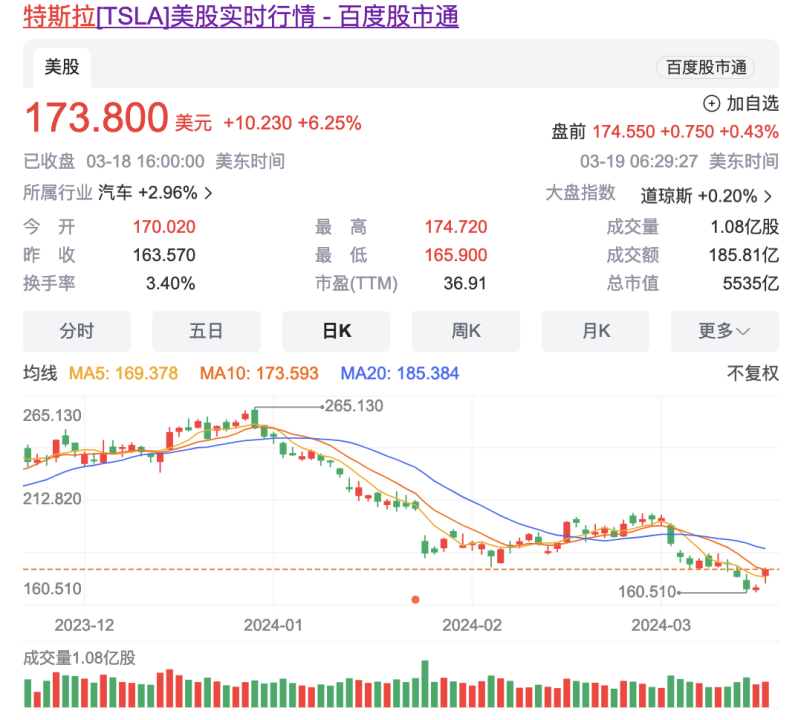This screenshot has width=801, height=720.
Task: Click the plus icon for 加自选
Action: 712,103
